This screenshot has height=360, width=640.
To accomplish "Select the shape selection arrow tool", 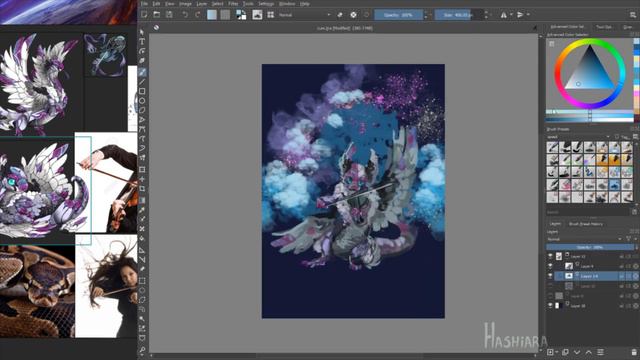I will pyautogui.click(x=142, y=32).
